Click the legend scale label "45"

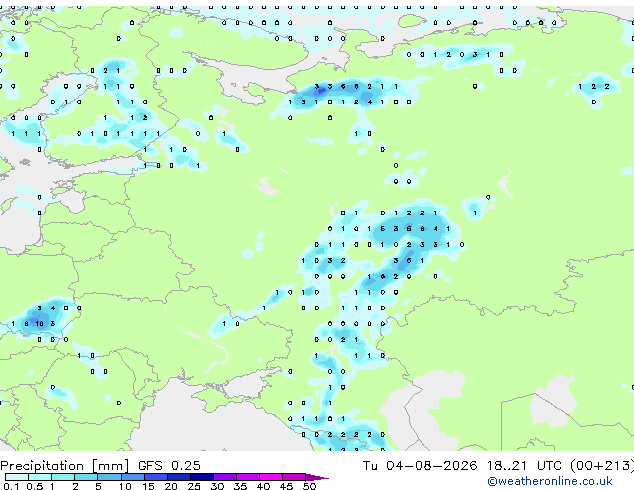(287, 486)
